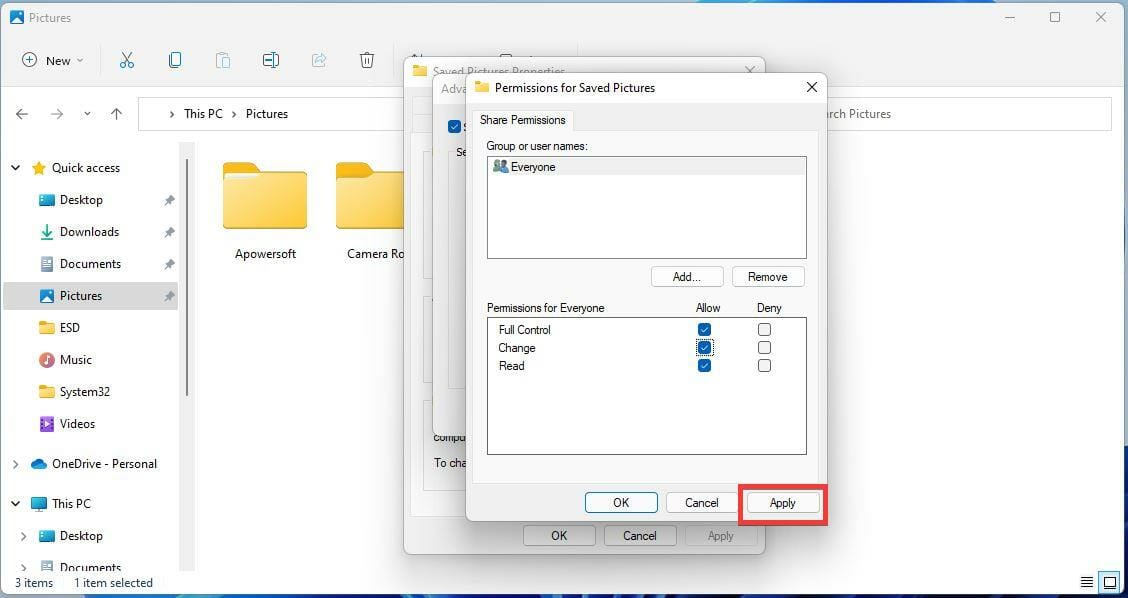Go forward with the right arrow
Viewport: 1128px width, 598px height.
[x=57, y=114]
